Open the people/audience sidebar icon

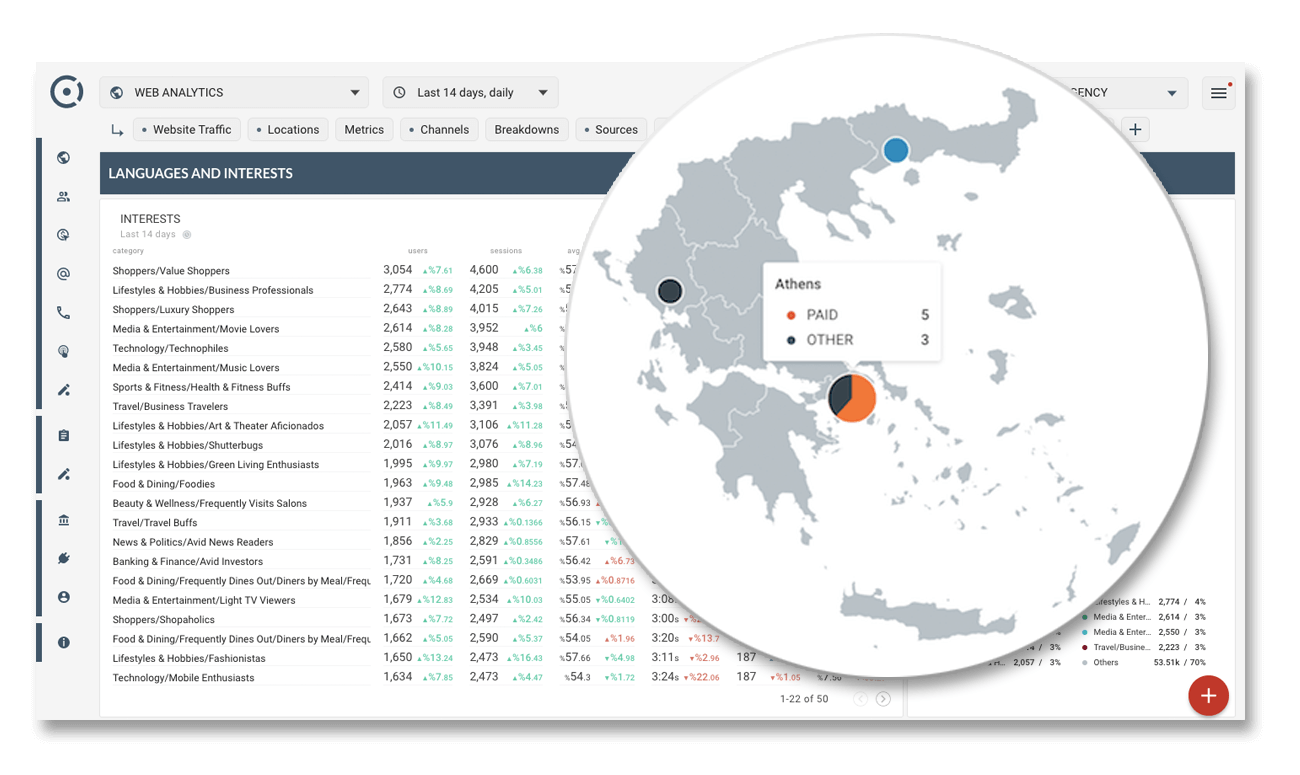[64, 197]
